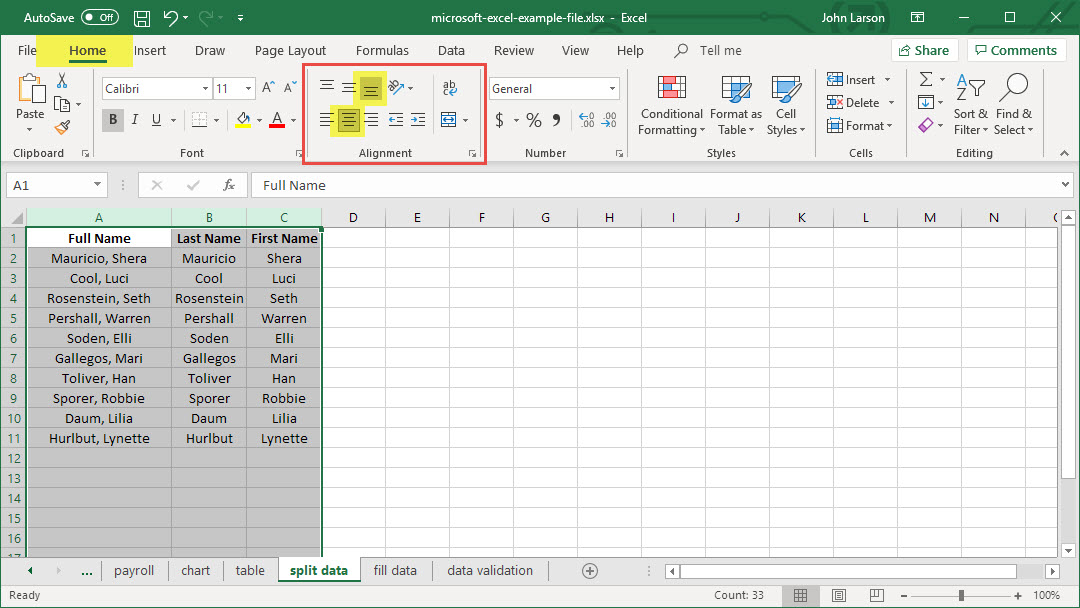The image size is (1080, 608).
Task: Click the Insert Function fx icon
Action: (229, 185)
